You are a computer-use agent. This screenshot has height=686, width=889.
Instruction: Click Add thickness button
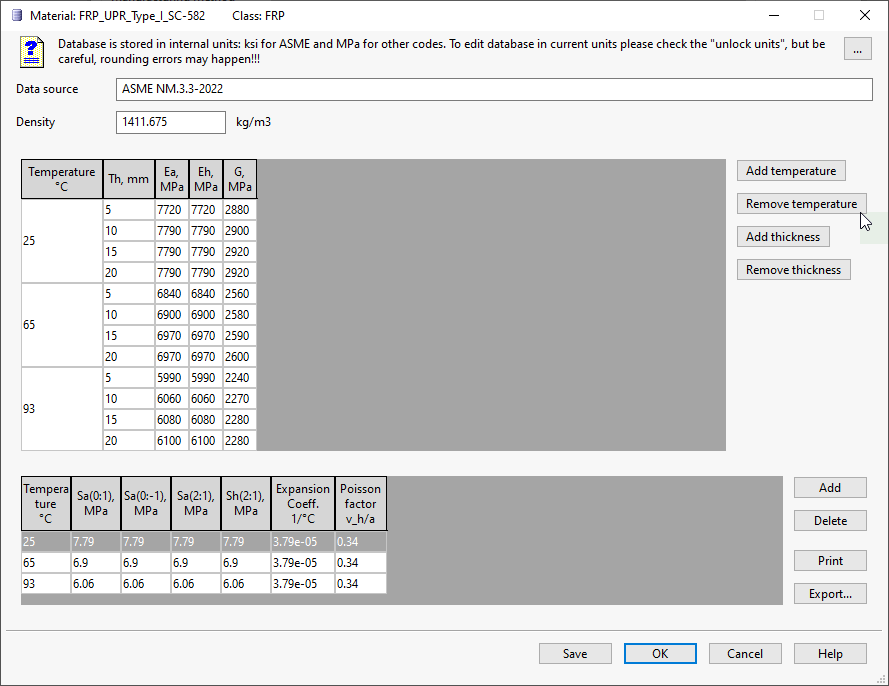coord(783,237)
